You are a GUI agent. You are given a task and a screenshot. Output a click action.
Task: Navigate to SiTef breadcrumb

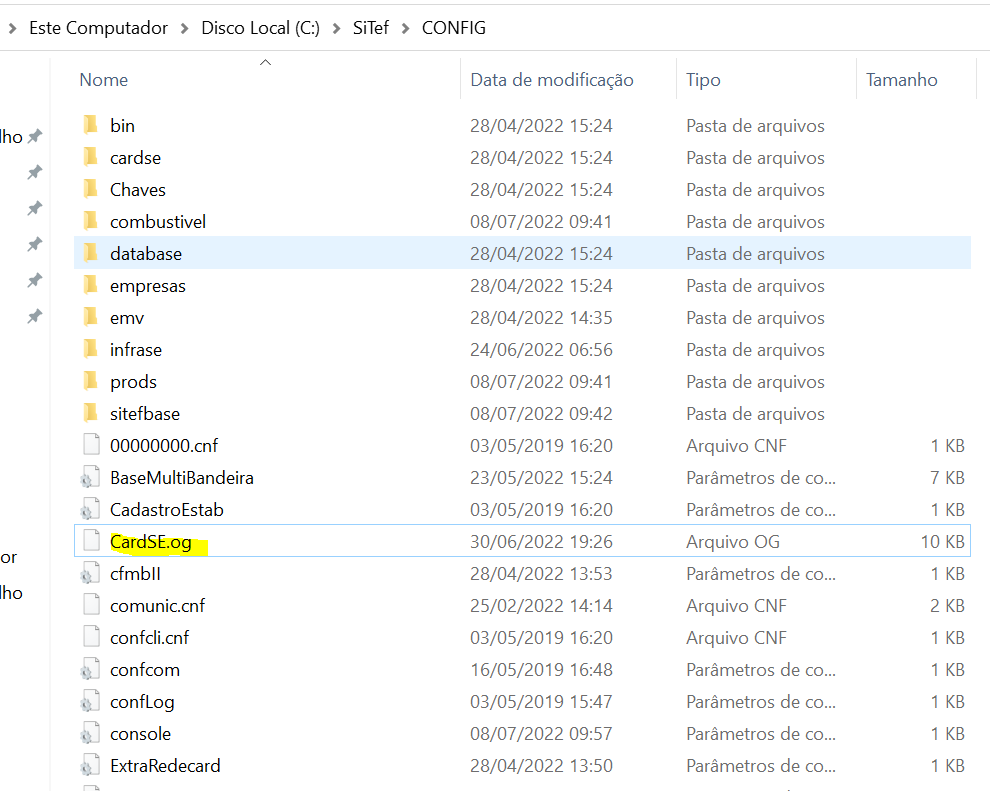pyautogui.click(x=371, y=28)
